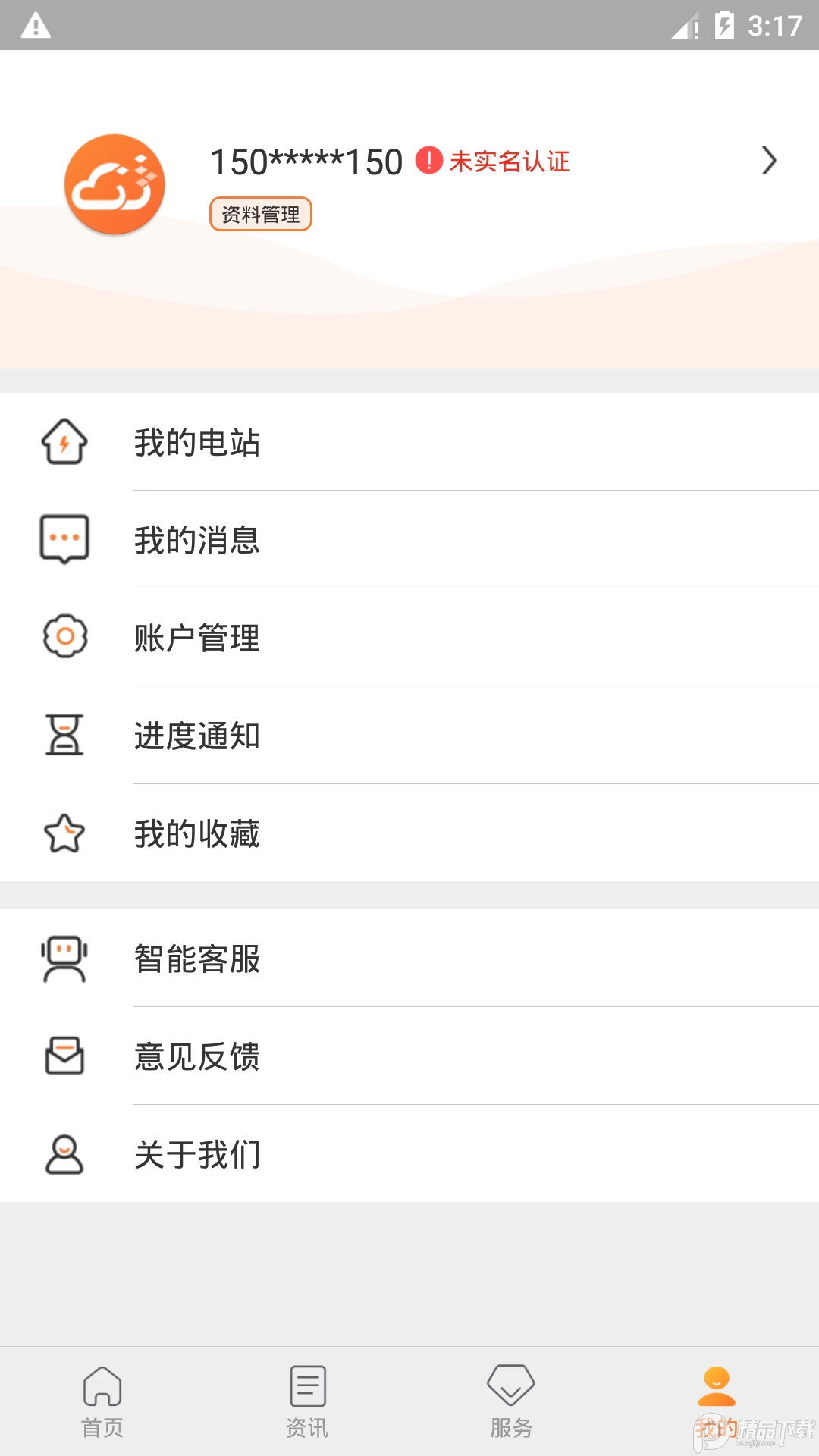Open 资料管理
Screen dimensions: 819x1456
262,214
